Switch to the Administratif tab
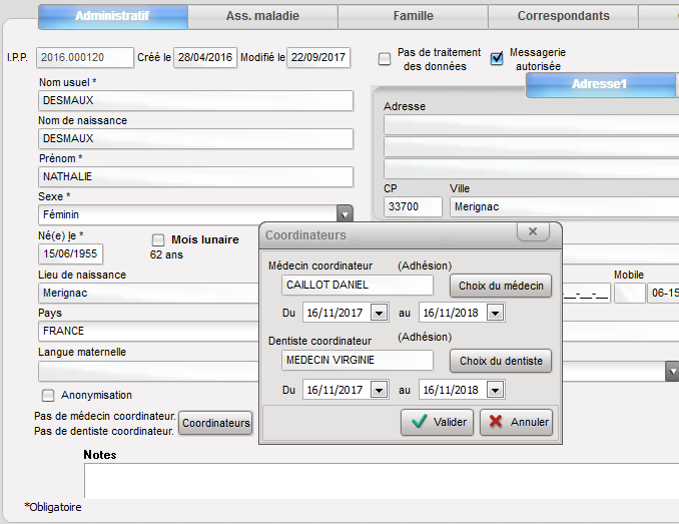The image size is (679, 524). pyautogui.click(x=113, y=16)
